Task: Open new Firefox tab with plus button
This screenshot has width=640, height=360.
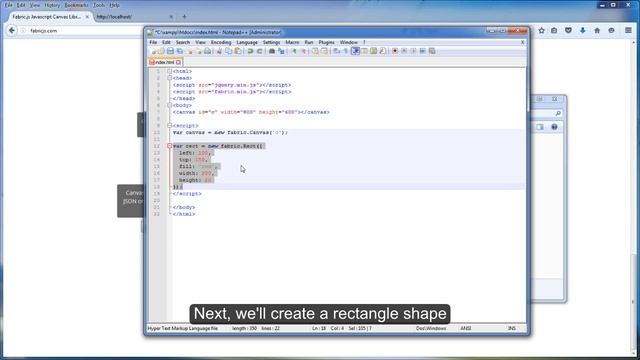Action: click(x=184, y=17)
